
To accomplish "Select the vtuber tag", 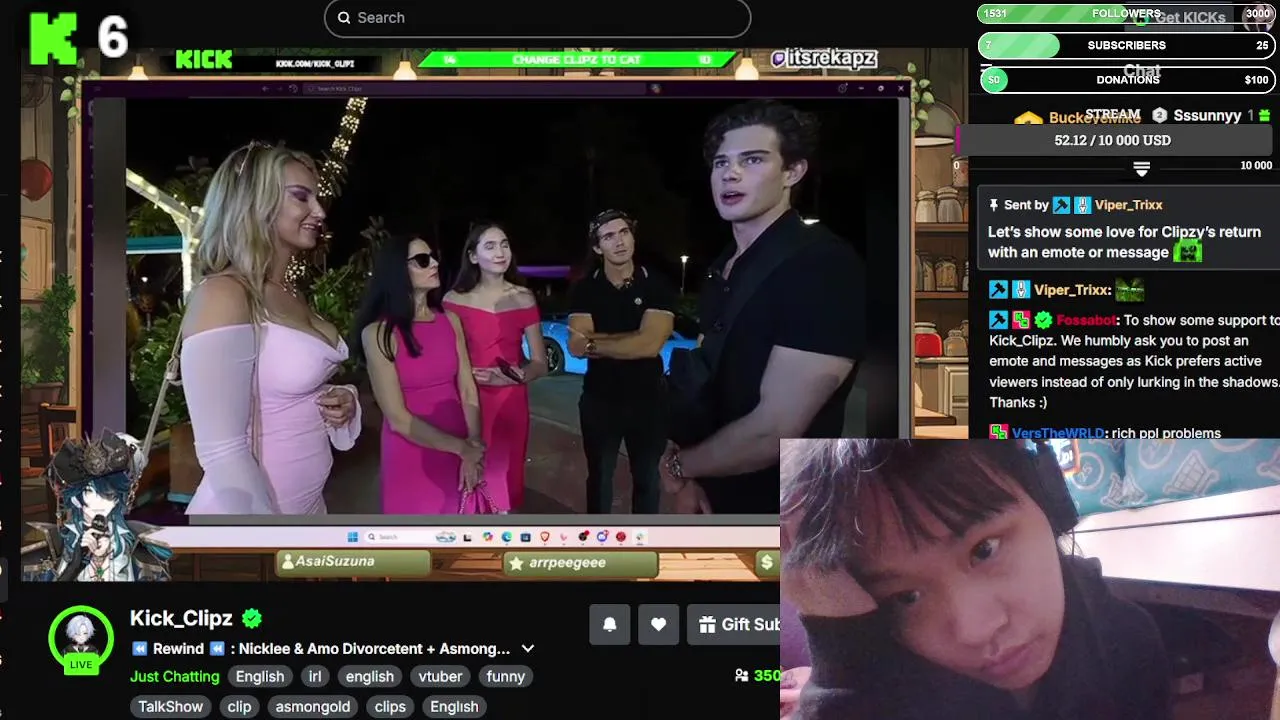I will click(x=441, y=677).
